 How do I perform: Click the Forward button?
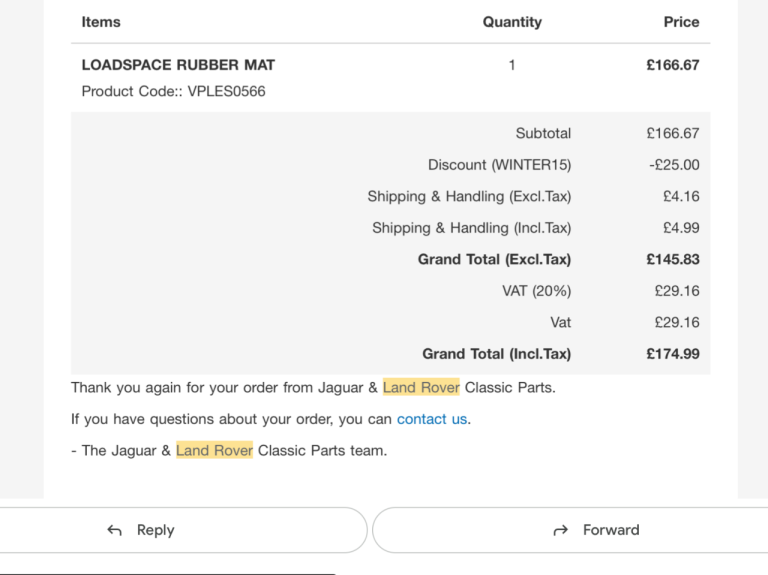click(571, 530)
